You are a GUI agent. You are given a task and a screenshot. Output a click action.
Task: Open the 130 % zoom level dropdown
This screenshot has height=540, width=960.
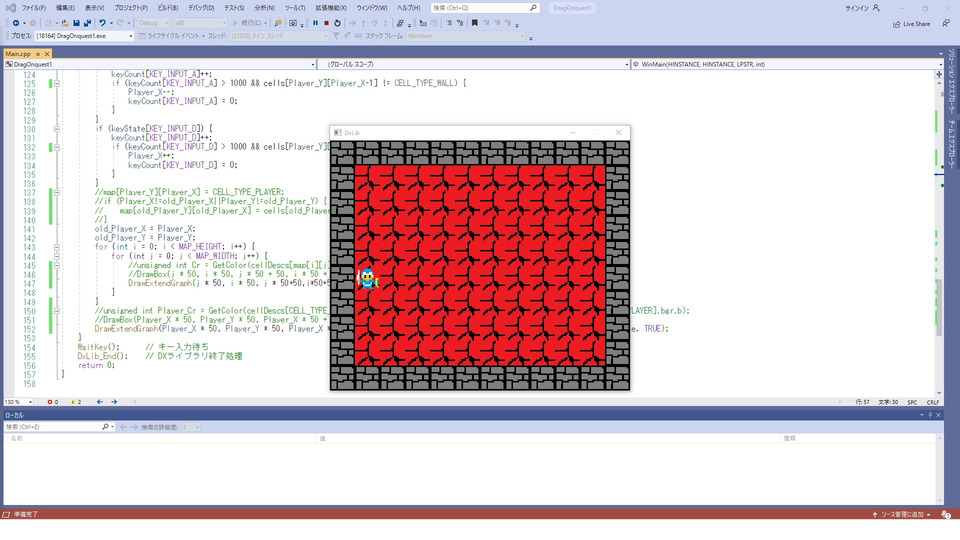tap(18, 402)
